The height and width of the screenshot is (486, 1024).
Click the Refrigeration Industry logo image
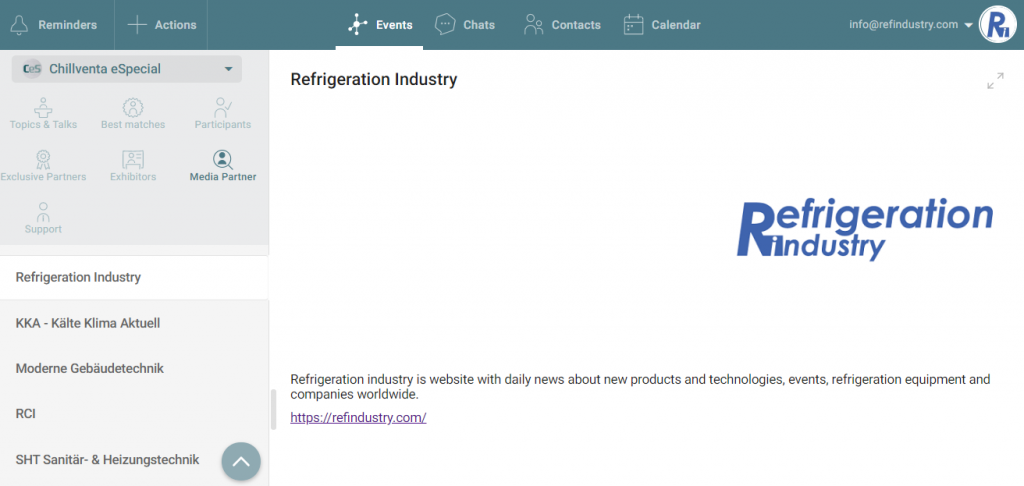[x=865, y=231]
